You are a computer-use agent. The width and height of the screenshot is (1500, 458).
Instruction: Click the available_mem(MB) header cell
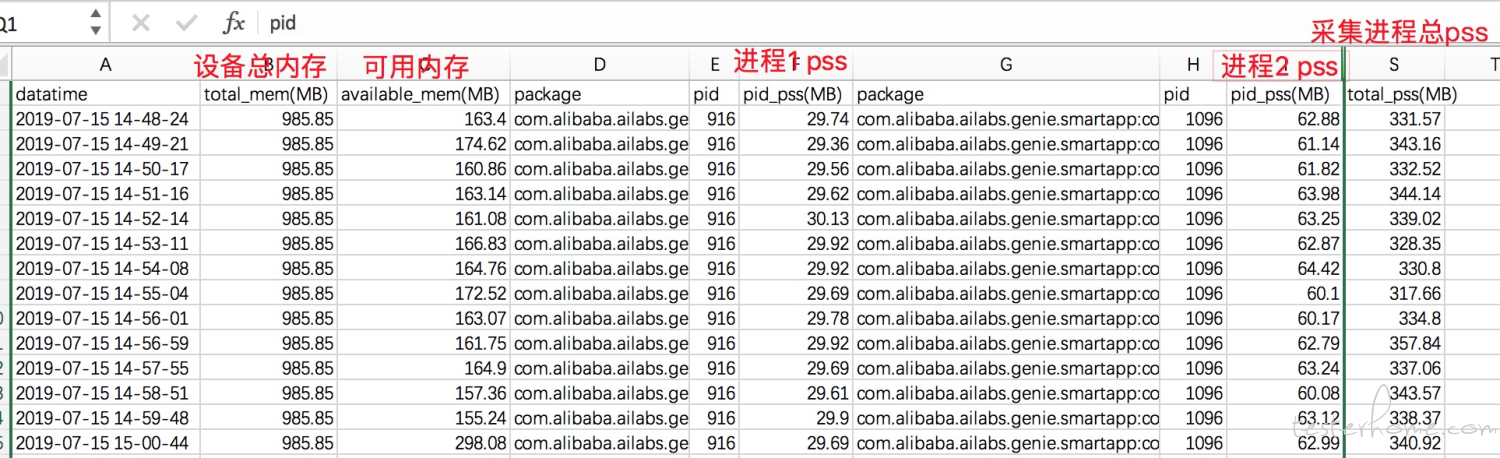tap(424, 94)
